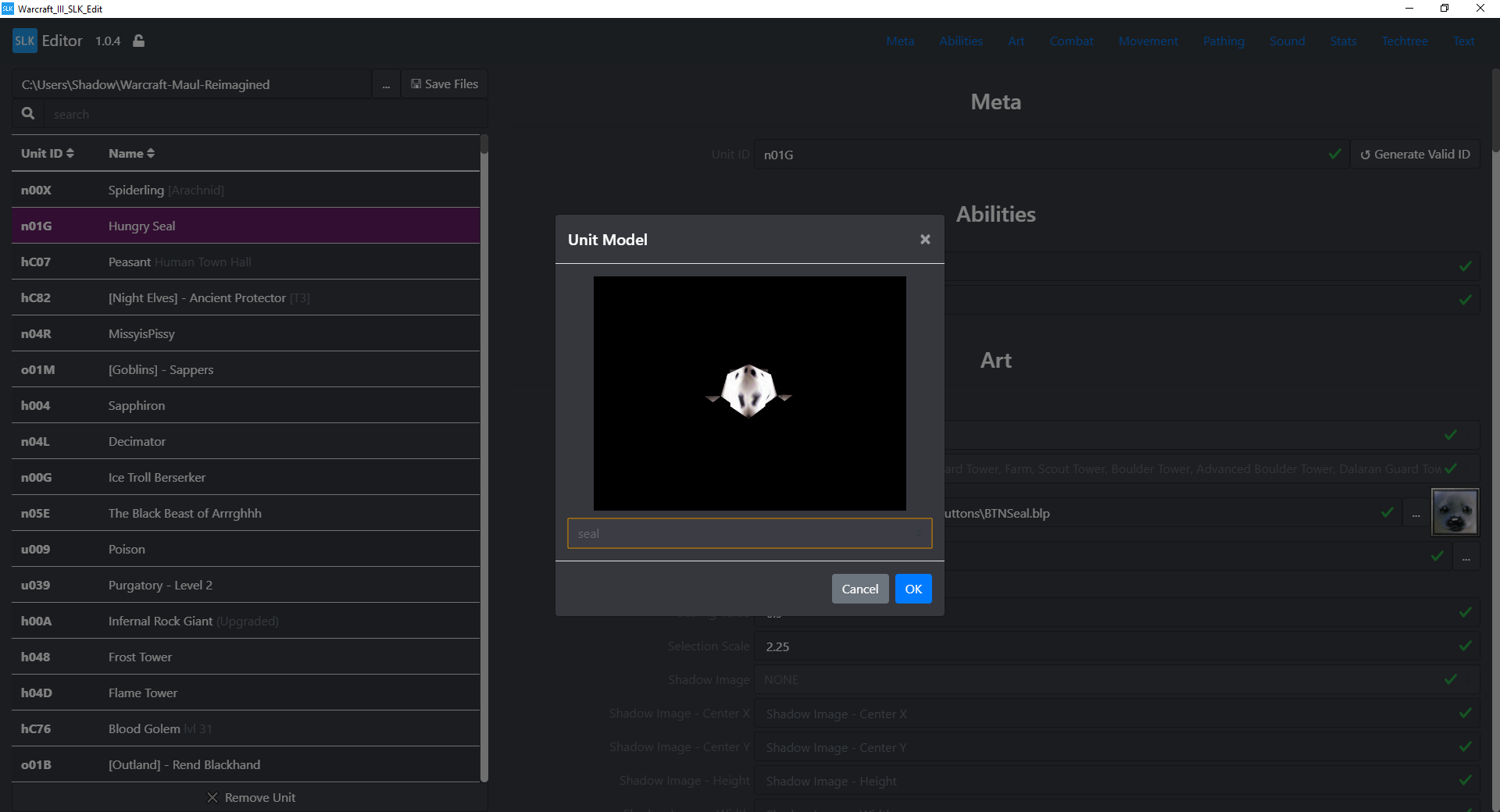1500x812 pixels.
Task: Open ellipsis button below the seal thumbnail
Action: [x=1466, y=557]
